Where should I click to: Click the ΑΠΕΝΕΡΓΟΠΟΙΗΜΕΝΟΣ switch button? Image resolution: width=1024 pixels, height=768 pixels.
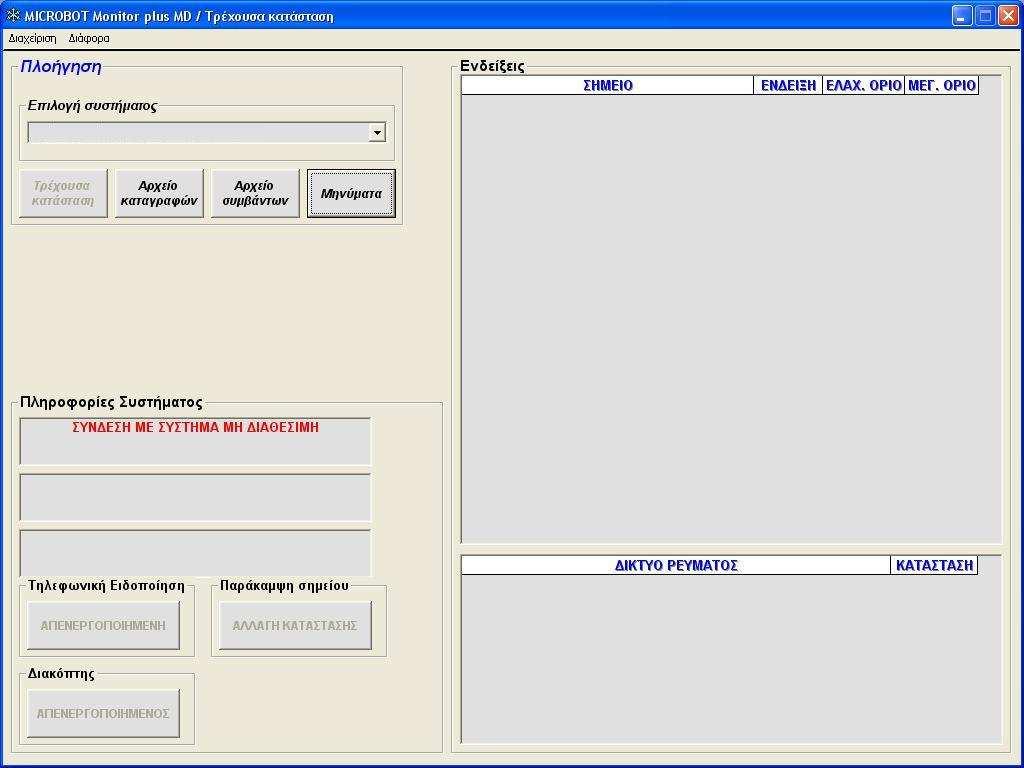[x=103, y=713]
